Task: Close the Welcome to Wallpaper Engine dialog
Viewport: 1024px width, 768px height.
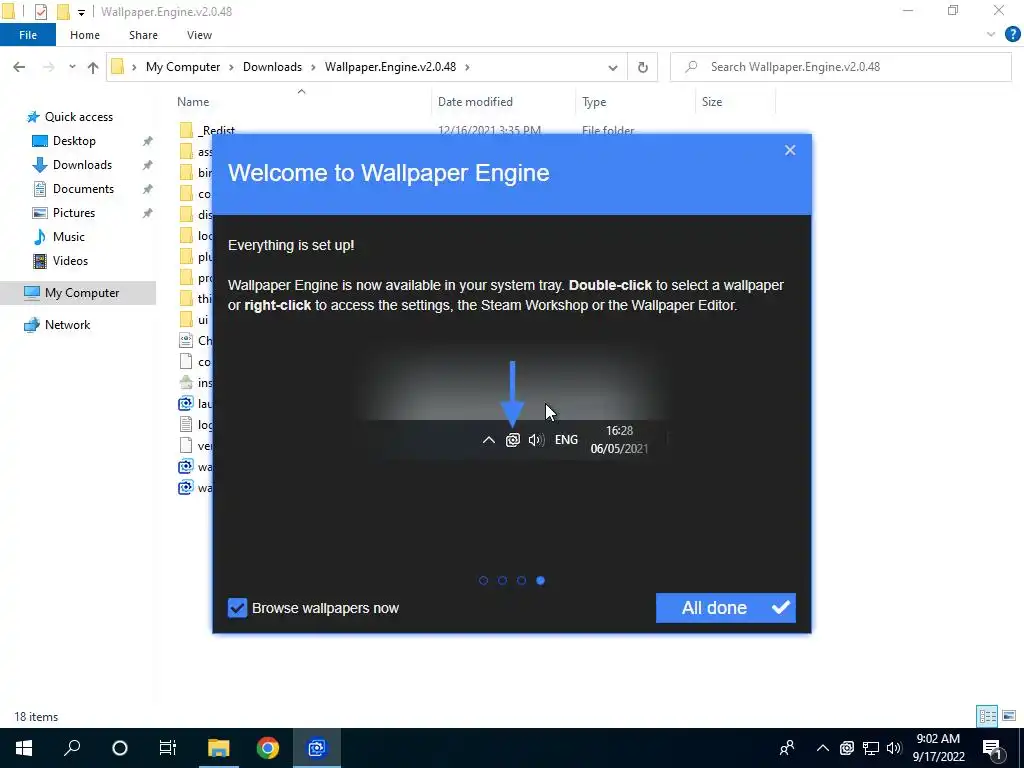Action: [x=790, y=150]
